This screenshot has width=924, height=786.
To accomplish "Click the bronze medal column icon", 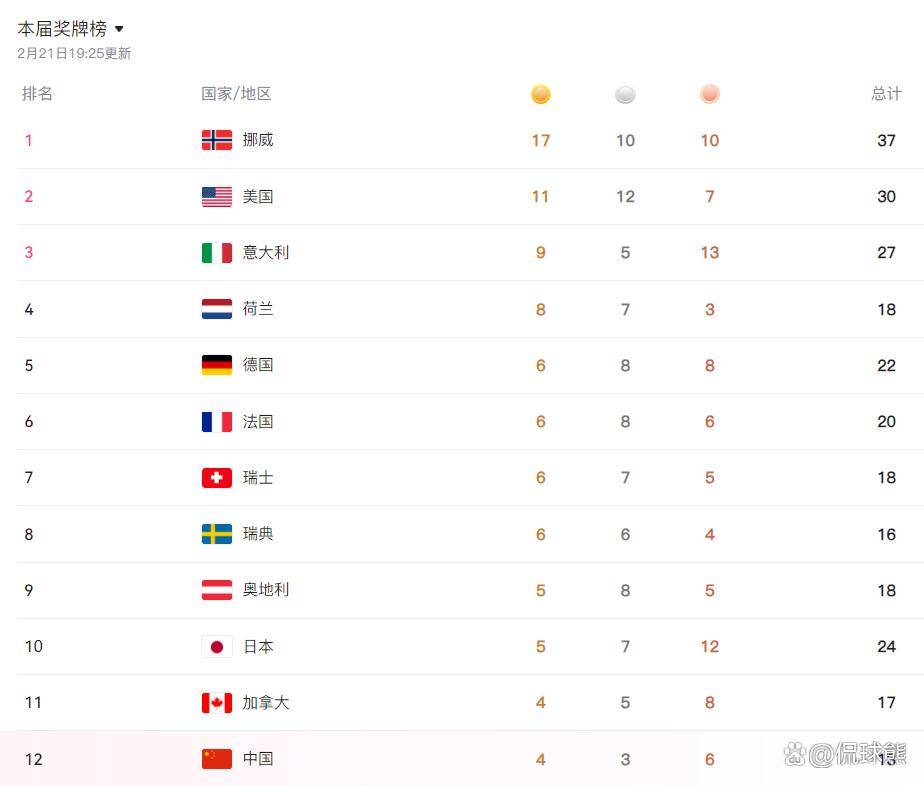I will pyautogui.click(x=710, y=94).
